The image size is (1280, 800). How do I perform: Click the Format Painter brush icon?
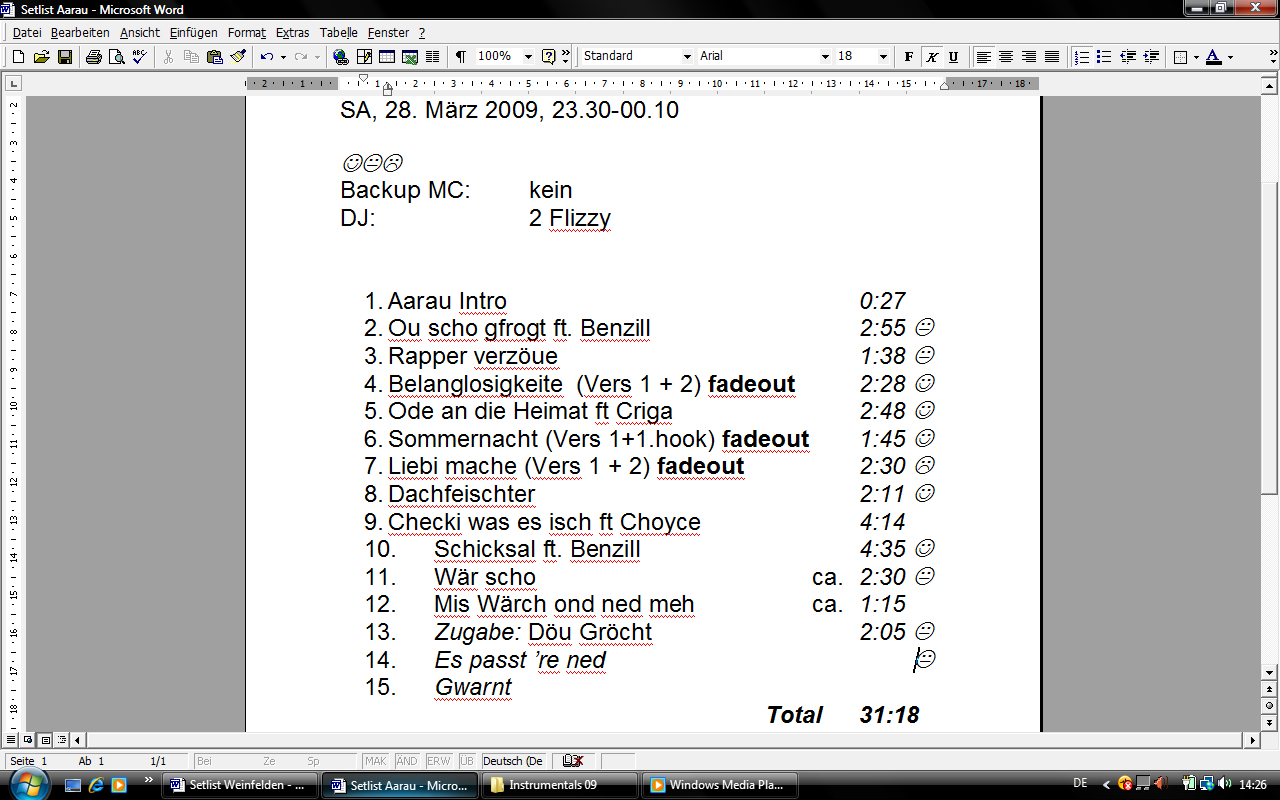coord(237,57)
